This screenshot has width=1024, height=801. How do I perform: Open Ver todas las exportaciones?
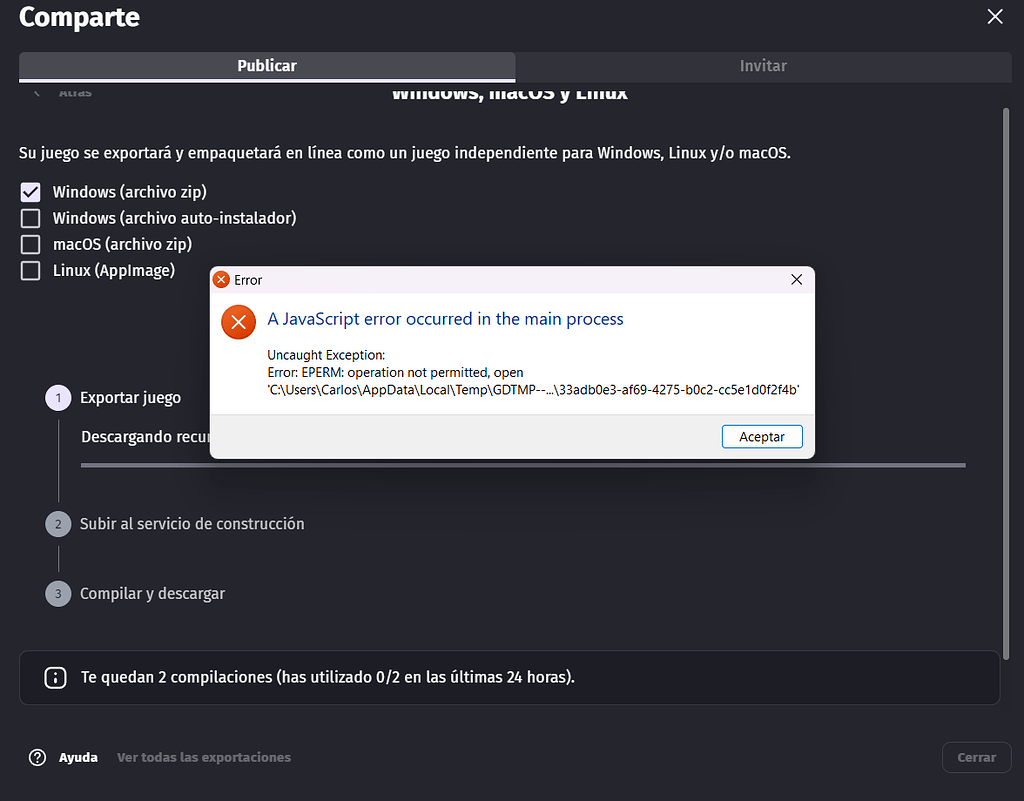(203, 757)
